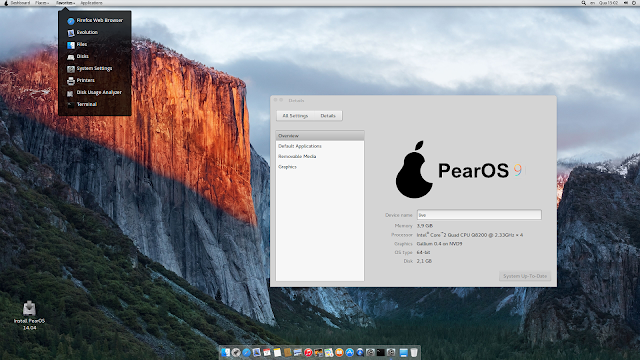Open the Trash icon in dock
This screenshot has height=360, width=640.
(414, 352)
